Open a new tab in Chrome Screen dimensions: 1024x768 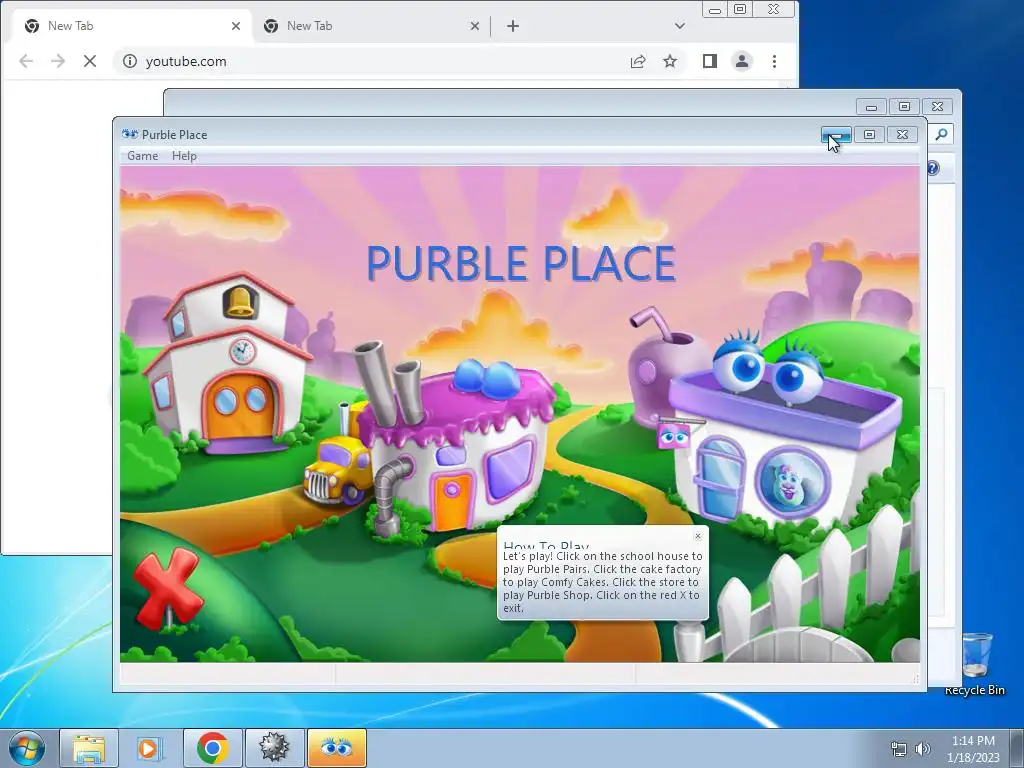[513, 26]
